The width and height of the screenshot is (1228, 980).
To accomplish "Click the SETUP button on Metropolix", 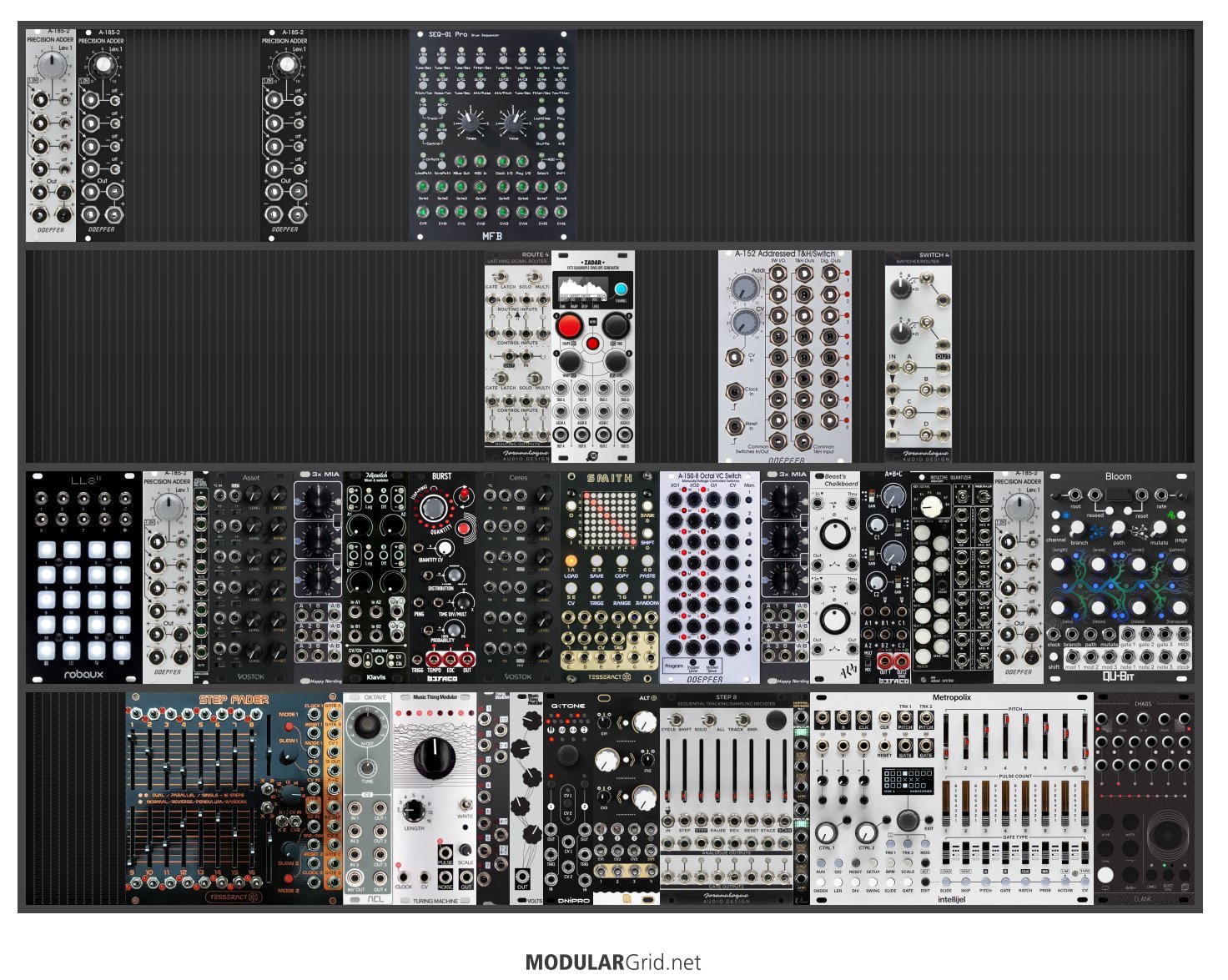I will click(873, 863).
